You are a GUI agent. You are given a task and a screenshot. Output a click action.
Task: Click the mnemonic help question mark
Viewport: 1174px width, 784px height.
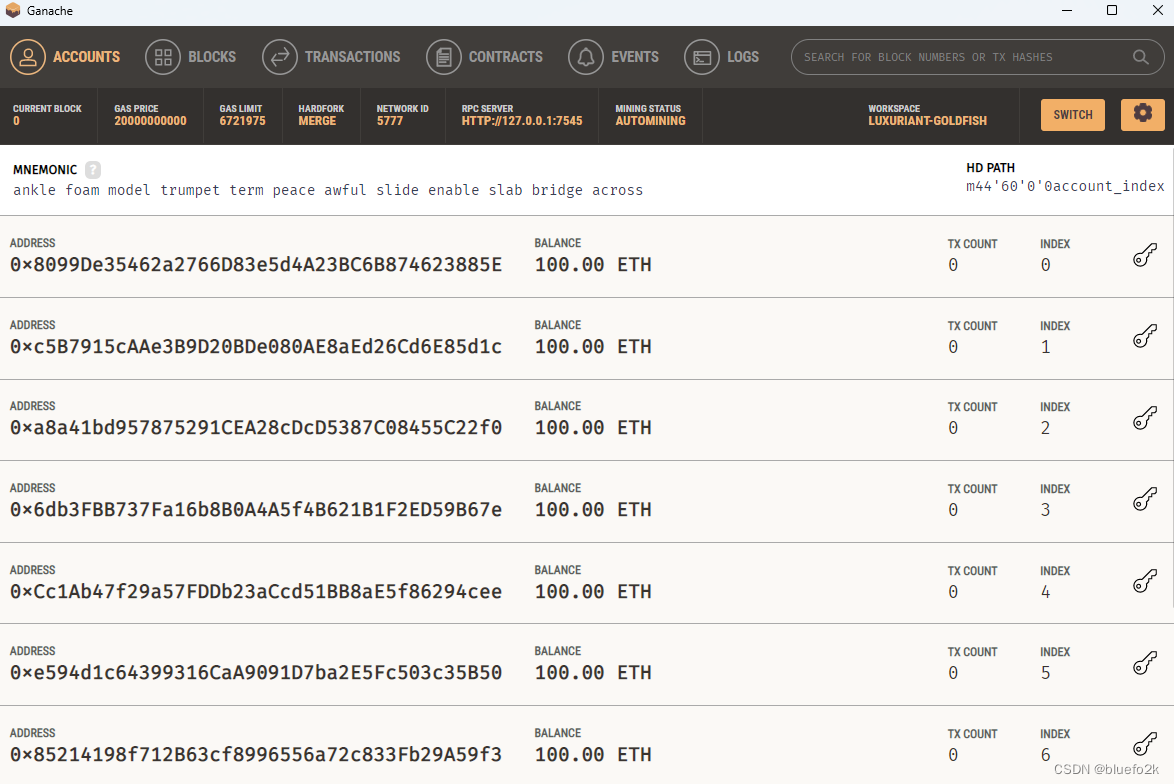click(x=93, y=170)
